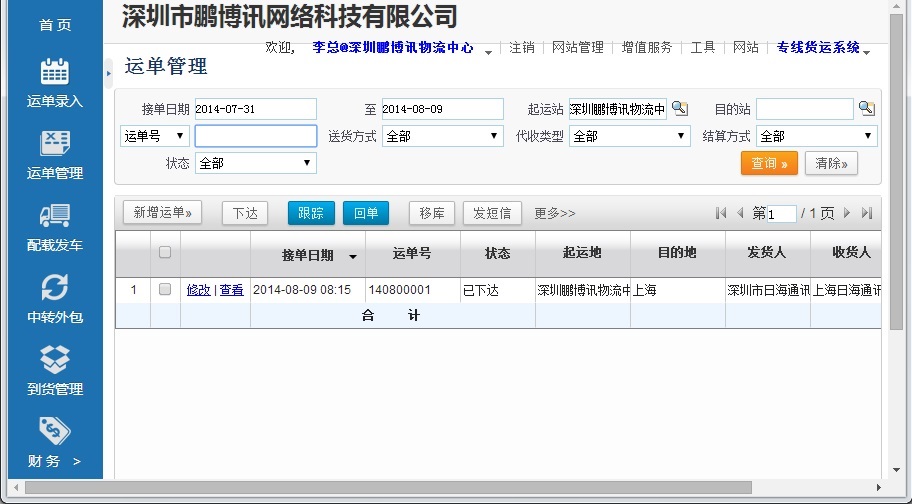Click the empty 运单号 search input
The image size is (912, 504).
[x=256, y=136]
